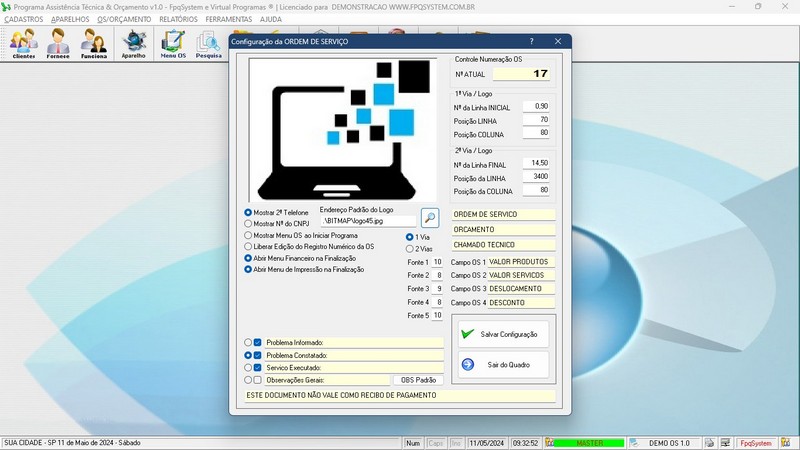Screen dimensions: 800x450
Task: Uncheck the Problema Informado checkbox
Action: click(258, 342)
